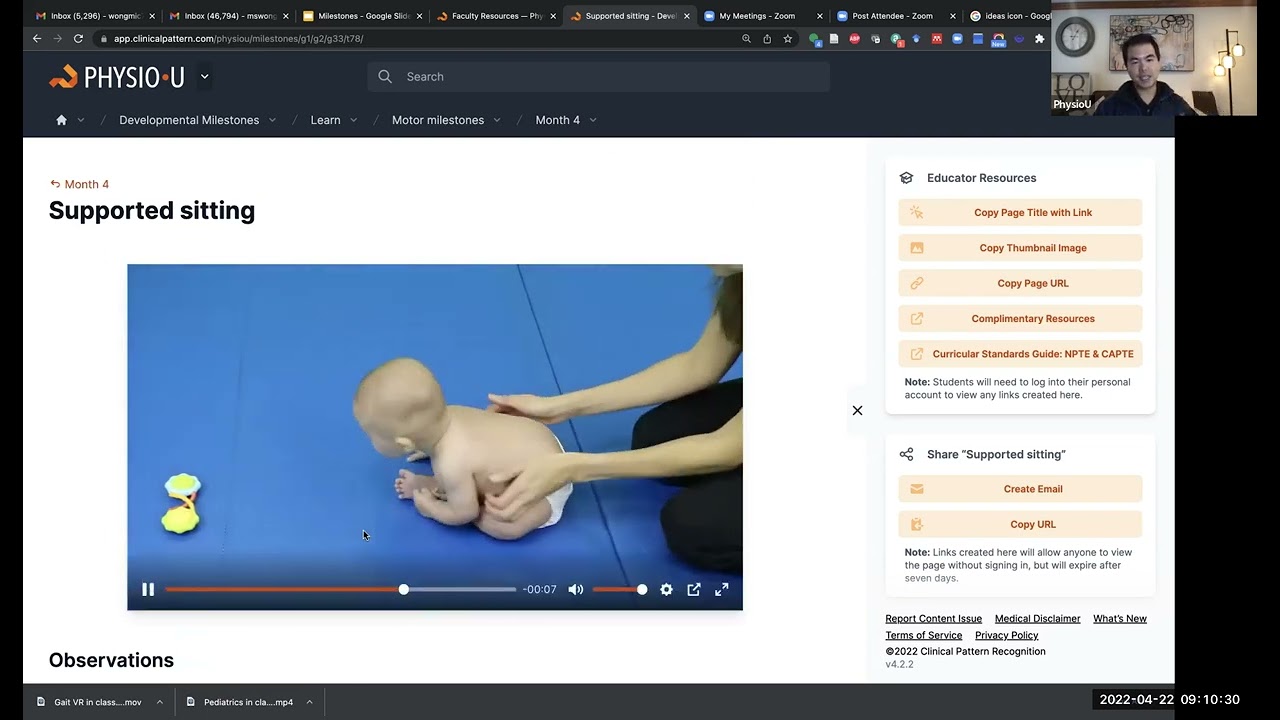This screenshot has width=1280, height=720.
Task: Open the Learn breadcrumb item
Action: tap(325, 120)
